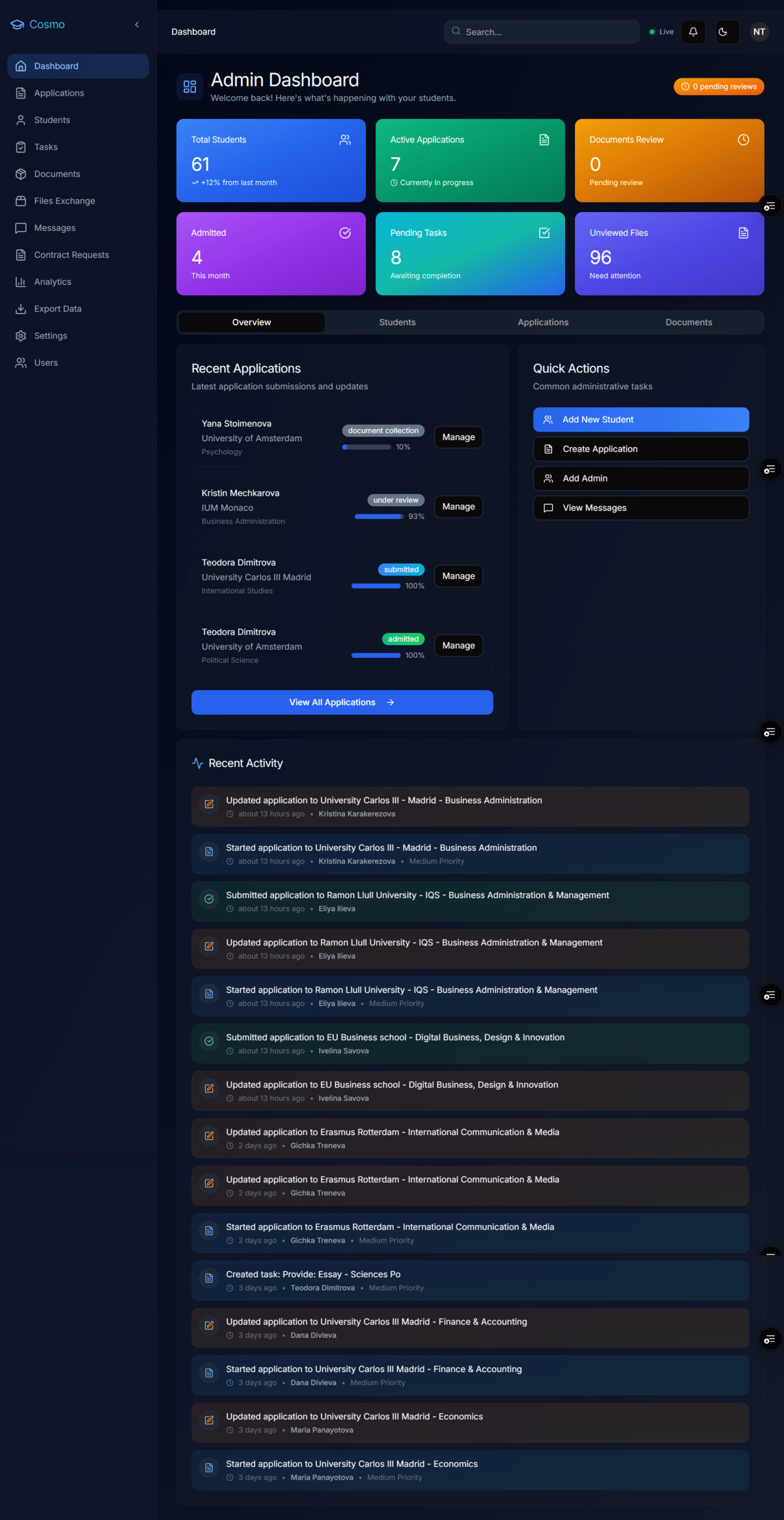
Task: Open Export Data in sidebar
Action: coord(58,309)
